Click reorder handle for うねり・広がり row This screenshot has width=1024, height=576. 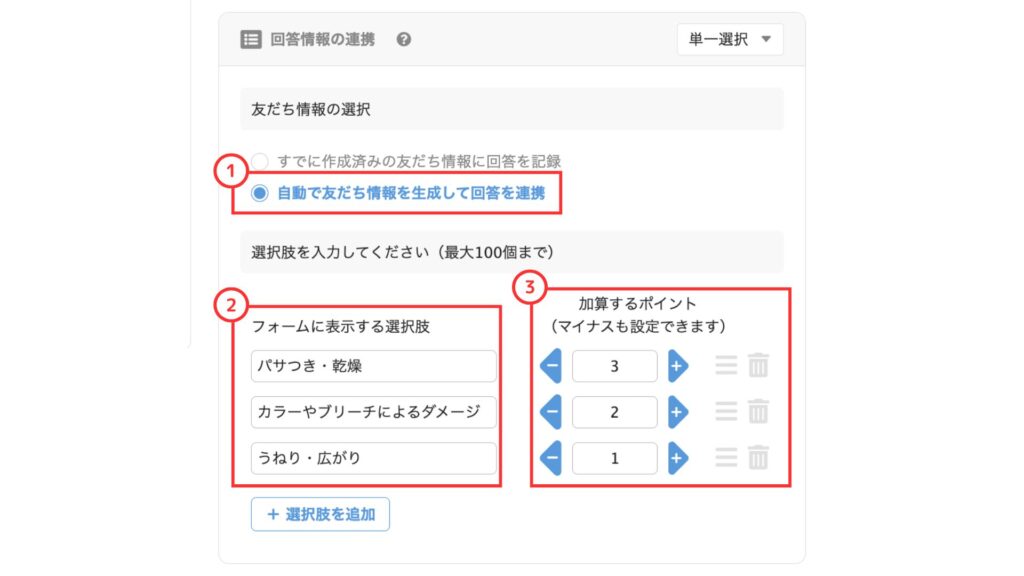pyautogui.click(x=726, y=457)
